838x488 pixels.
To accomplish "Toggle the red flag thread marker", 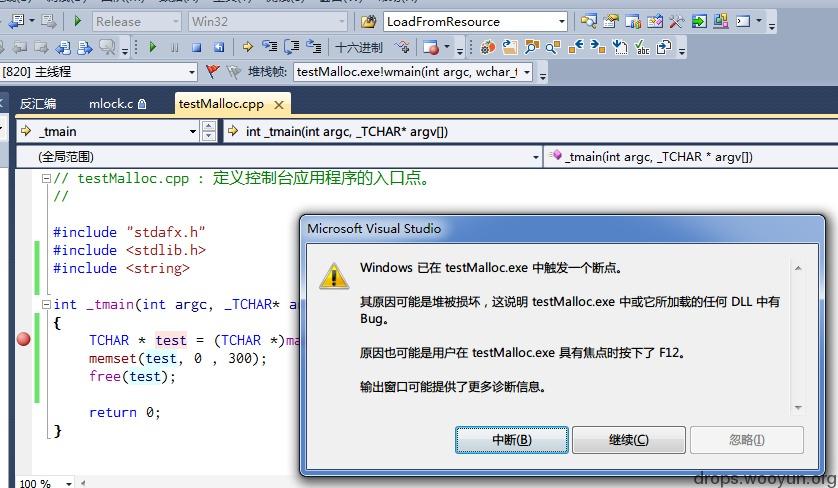I will 213,72.
